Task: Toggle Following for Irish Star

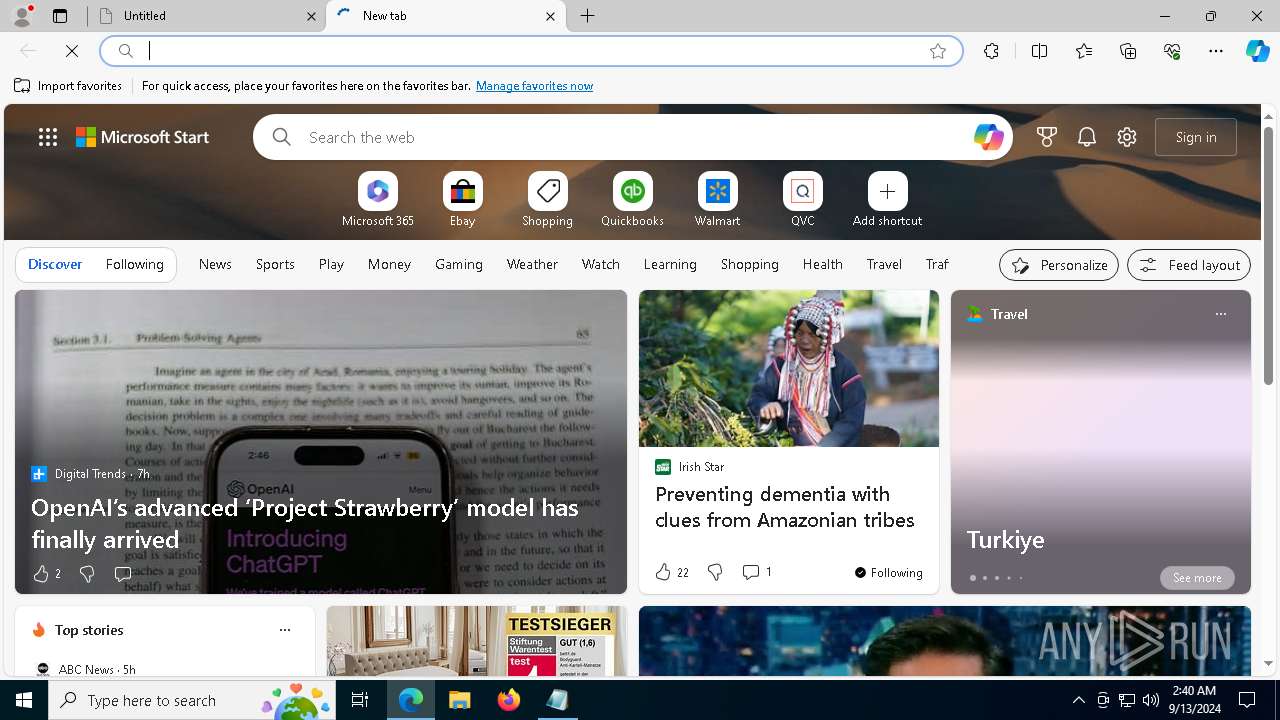Action: click(x=889, y=572)
